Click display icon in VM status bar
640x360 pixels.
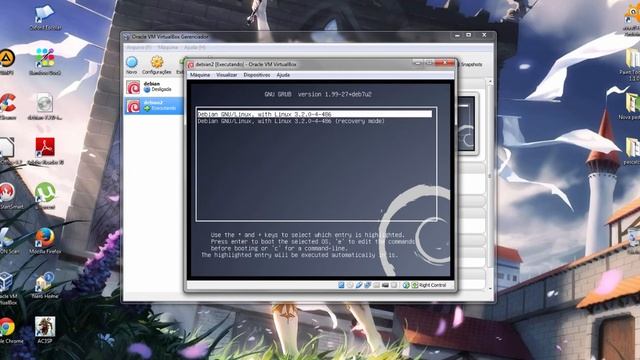385,285
